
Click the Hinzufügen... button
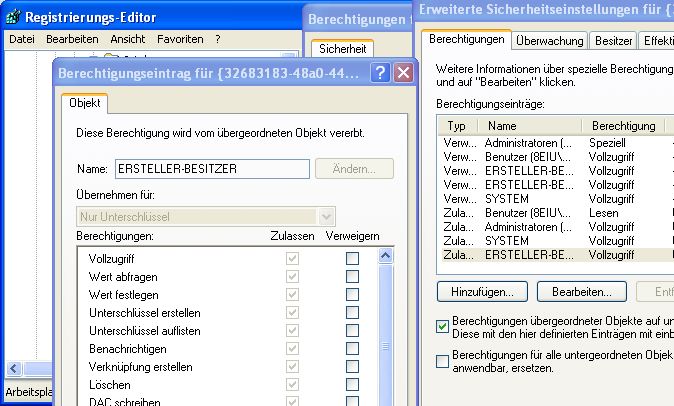(482, 292)
